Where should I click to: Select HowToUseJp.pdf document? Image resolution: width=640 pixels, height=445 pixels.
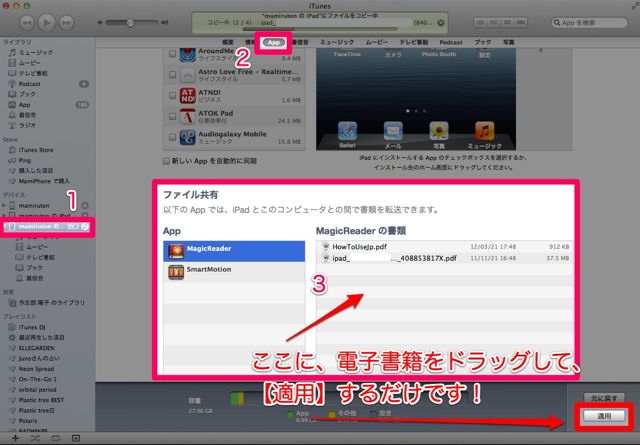point(445,247)
